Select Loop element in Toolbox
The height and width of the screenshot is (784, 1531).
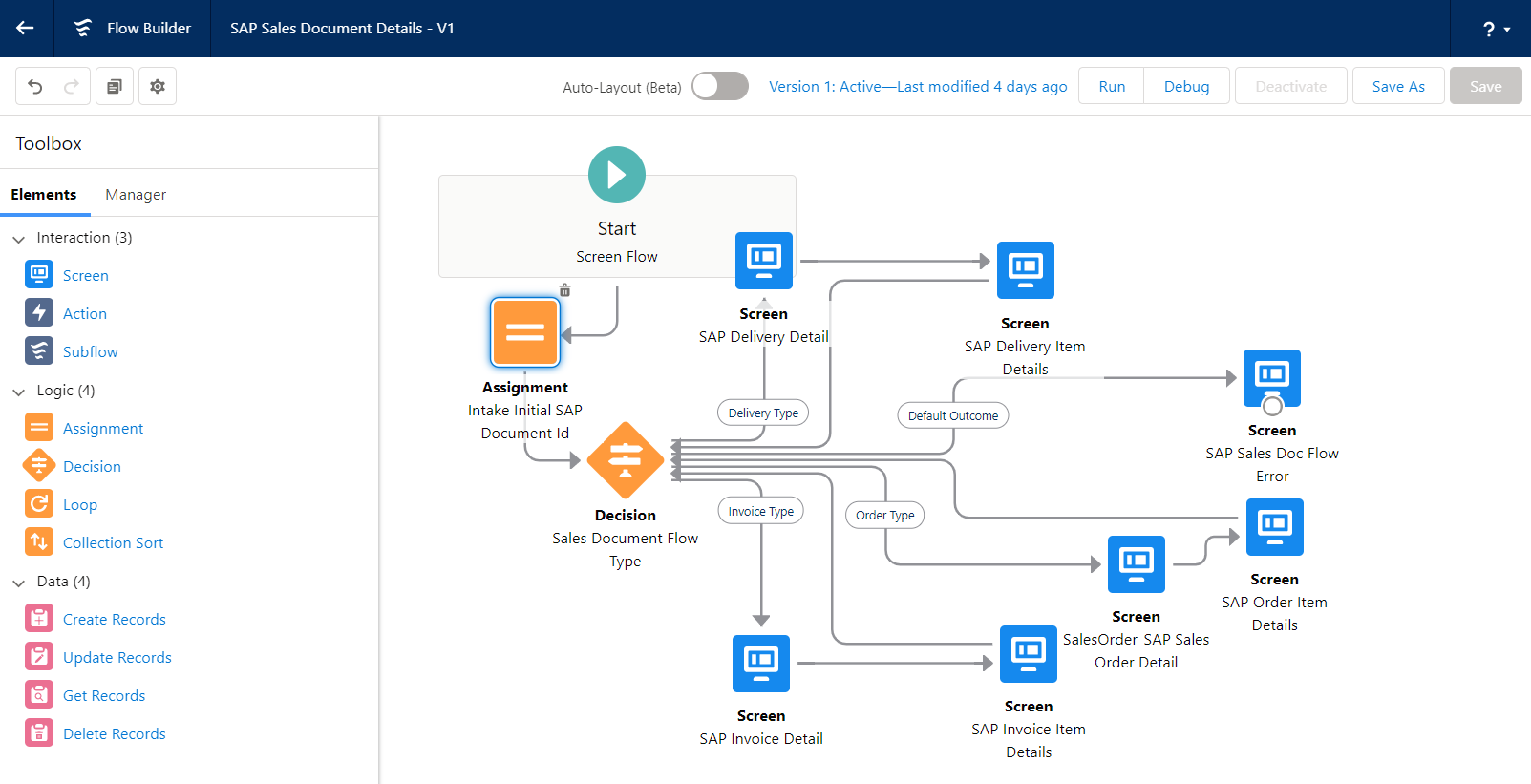(x=61, y=504)
